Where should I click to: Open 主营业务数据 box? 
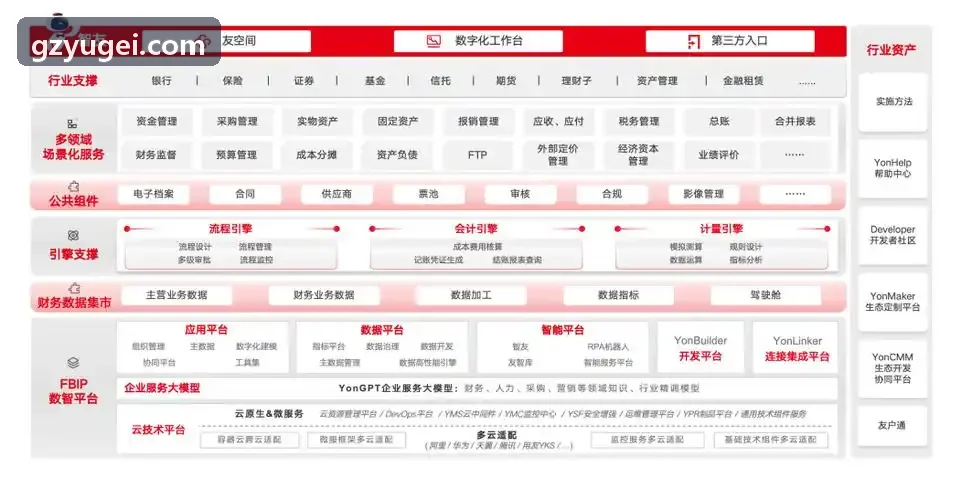[x=177, y=295]
